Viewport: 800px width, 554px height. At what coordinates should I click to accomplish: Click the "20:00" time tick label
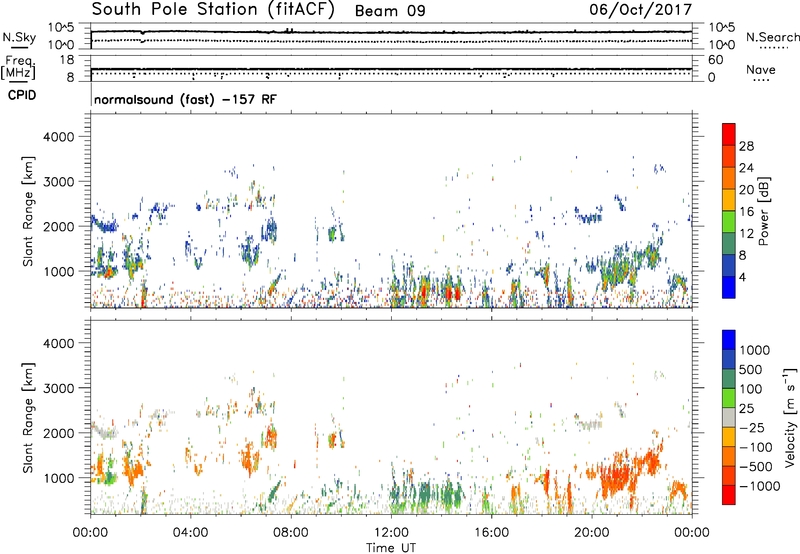(592, 533)
